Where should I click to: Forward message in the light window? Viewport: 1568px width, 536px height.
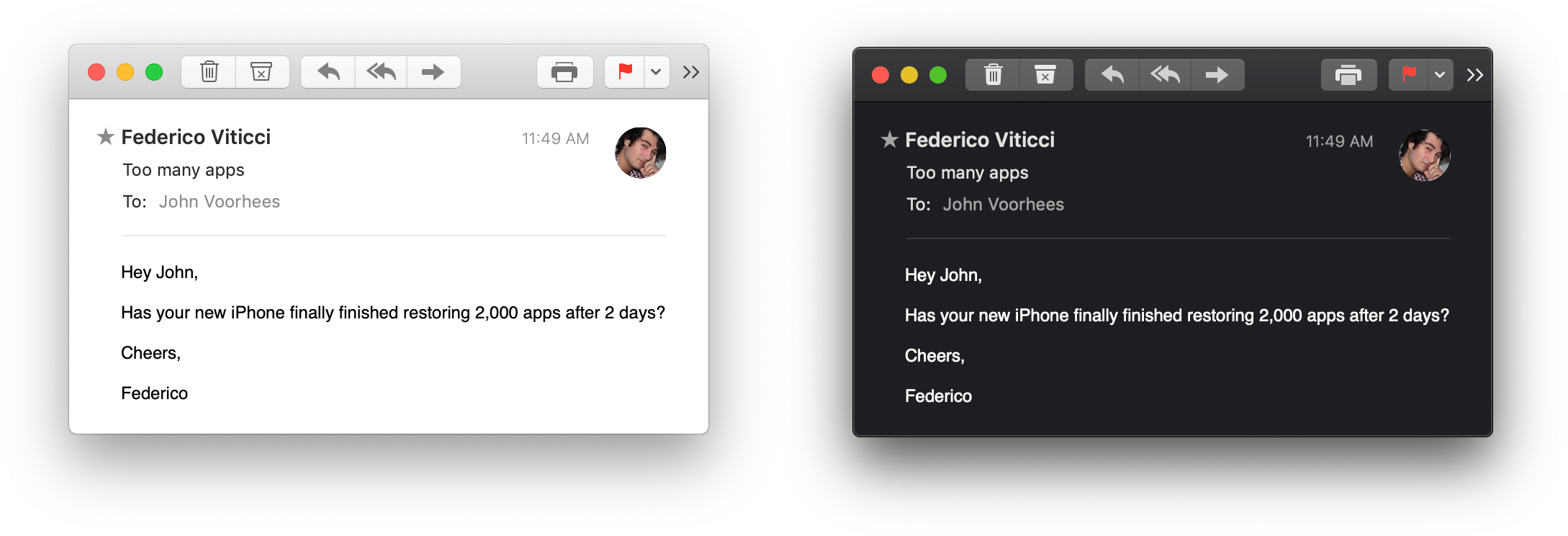point(433,72)
